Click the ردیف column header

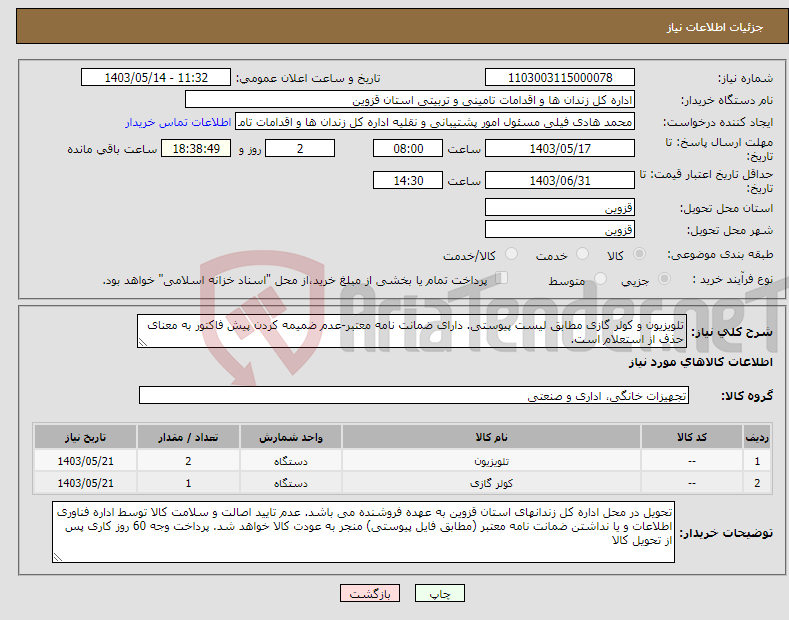pyautogui.click(x=757, y=437)
